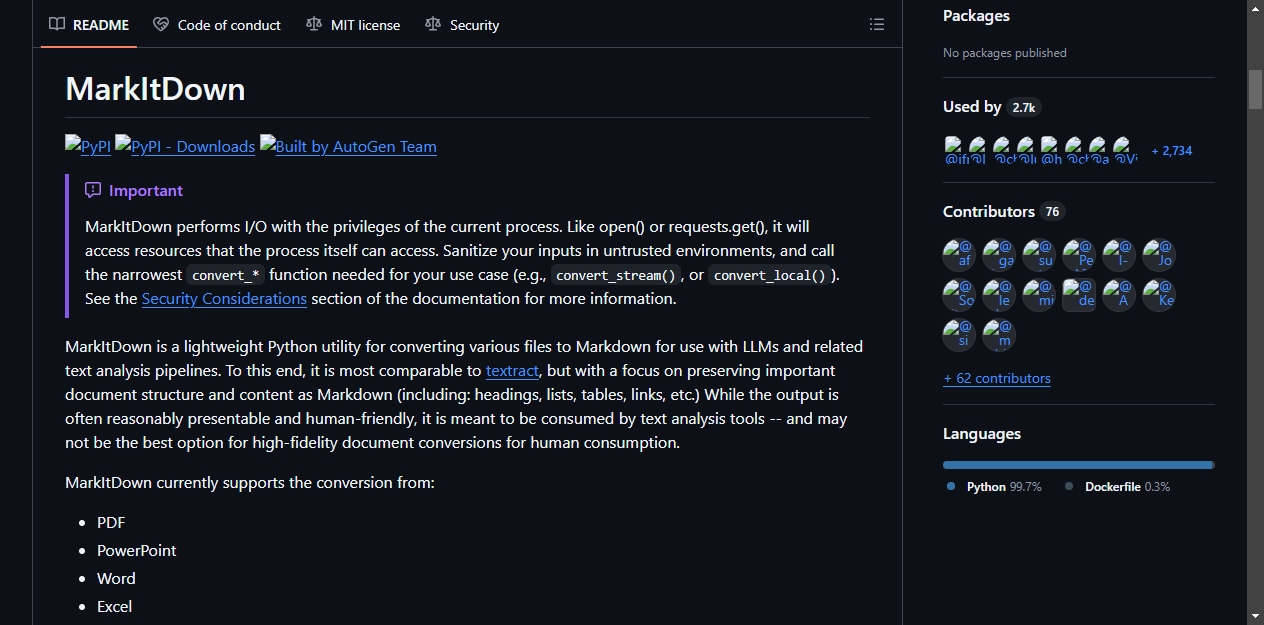This screenshot has width=1264, height=625.
Task: Click the page scrollbar down arrow
Action: pyautogui.click(x=1255, y=616)
